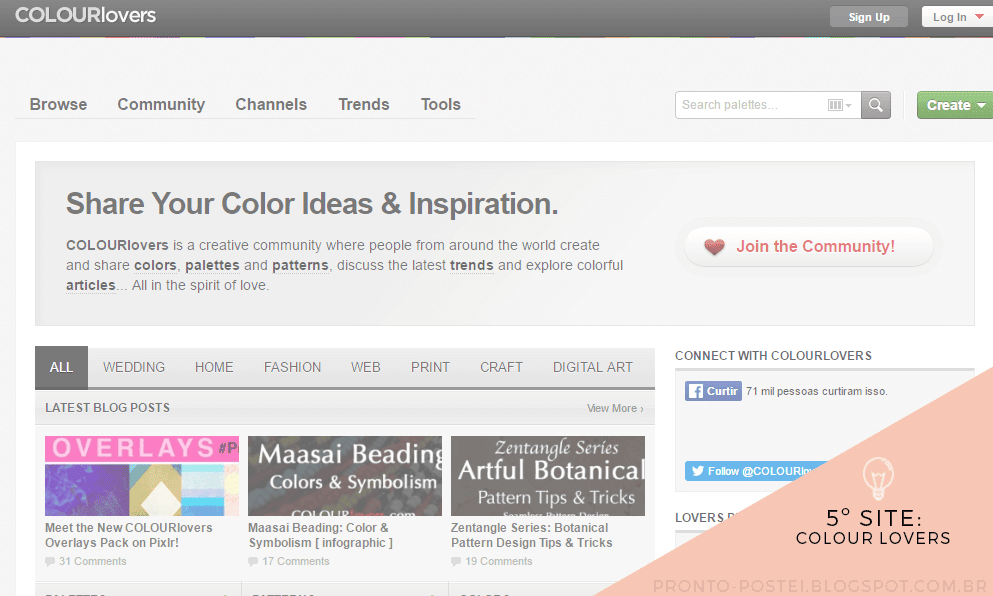Click the palettes link in description
993x596 pixels.
click(212, 265)
